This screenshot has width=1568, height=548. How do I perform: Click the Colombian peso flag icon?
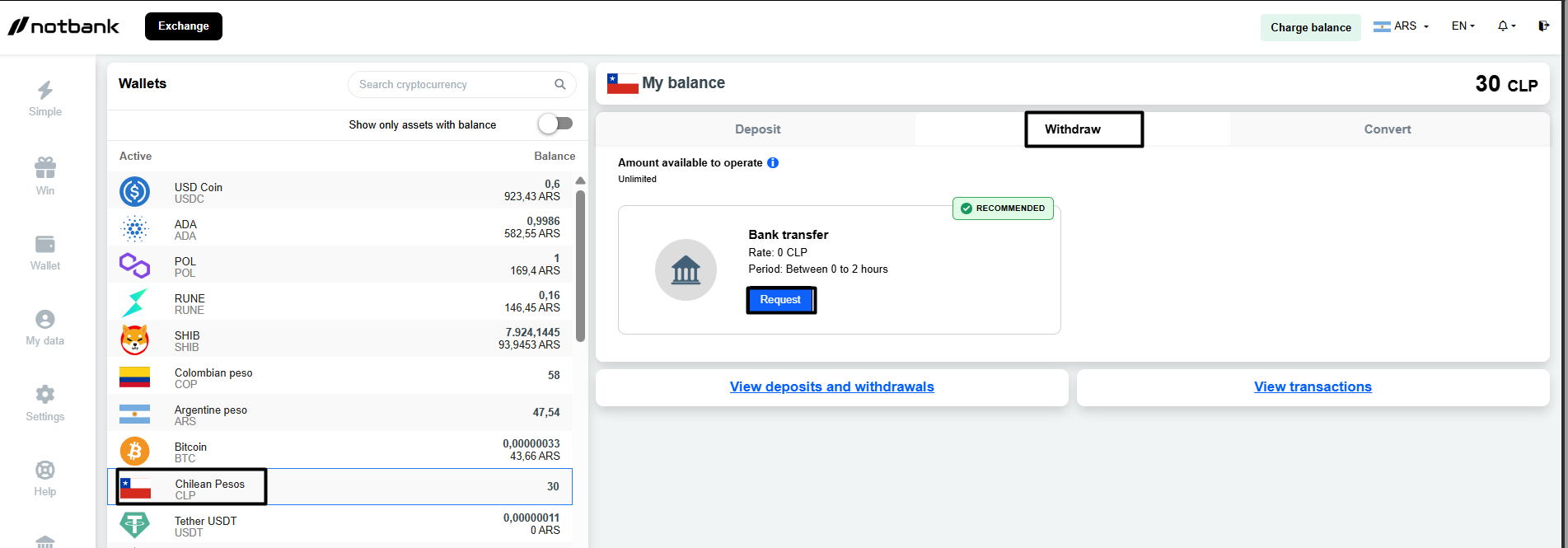click(134, 377)
